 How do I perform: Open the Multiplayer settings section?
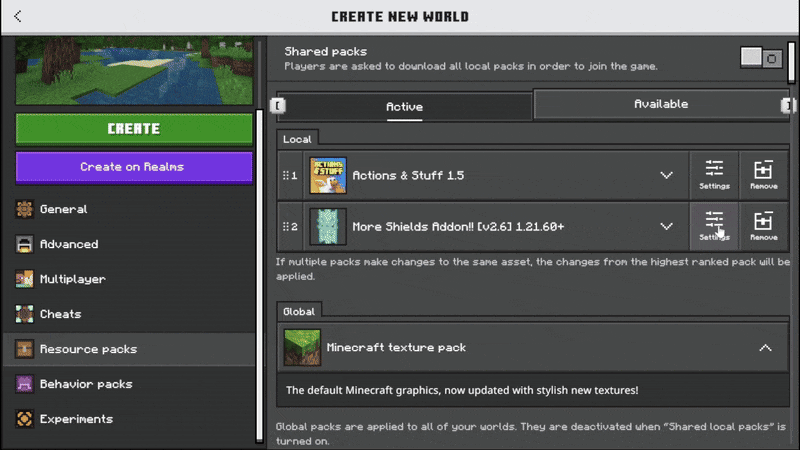(130, 279)
